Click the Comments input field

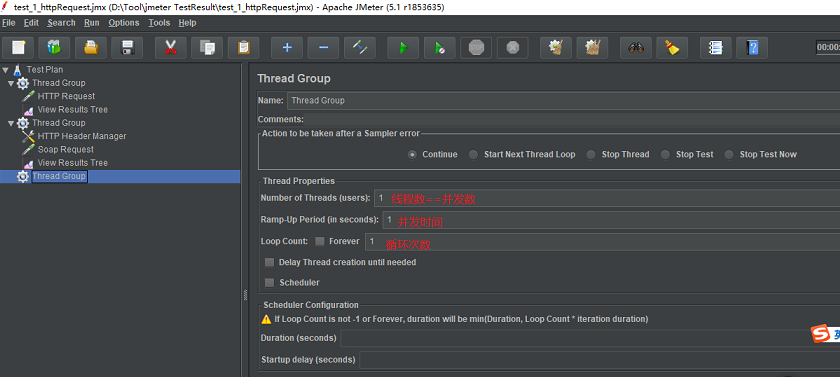(x=573, y=119)
